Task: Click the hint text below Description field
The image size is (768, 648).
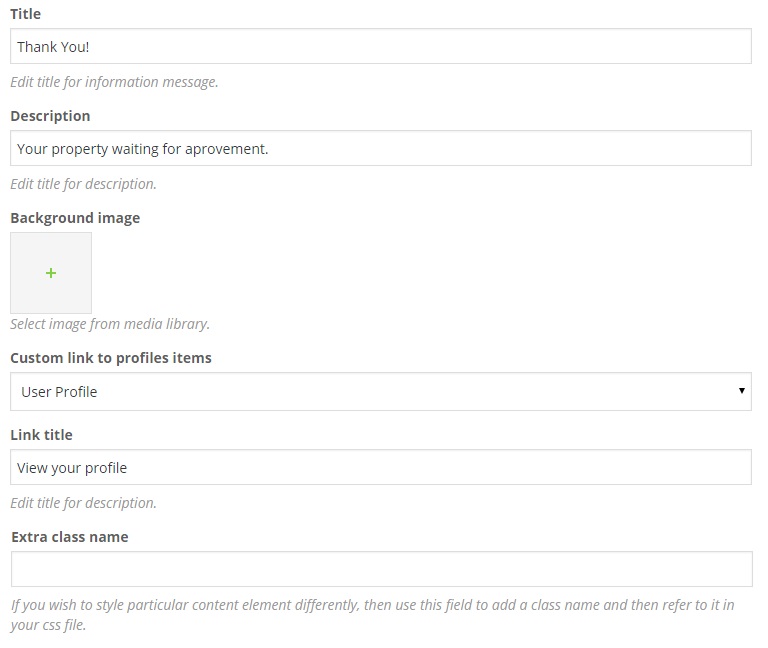Action: 83,184
